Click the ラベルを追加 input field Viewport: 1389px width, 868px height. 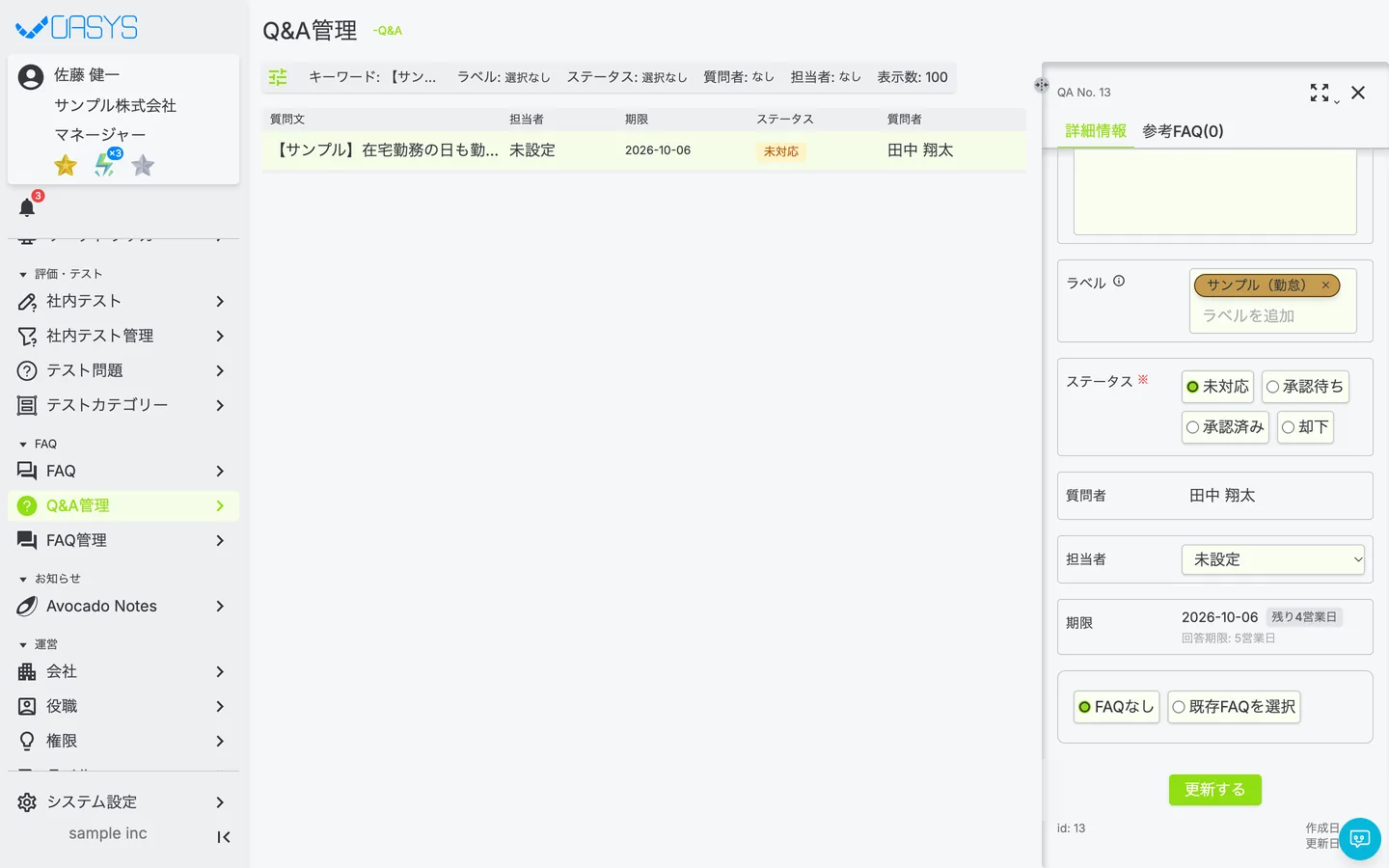1273,315
